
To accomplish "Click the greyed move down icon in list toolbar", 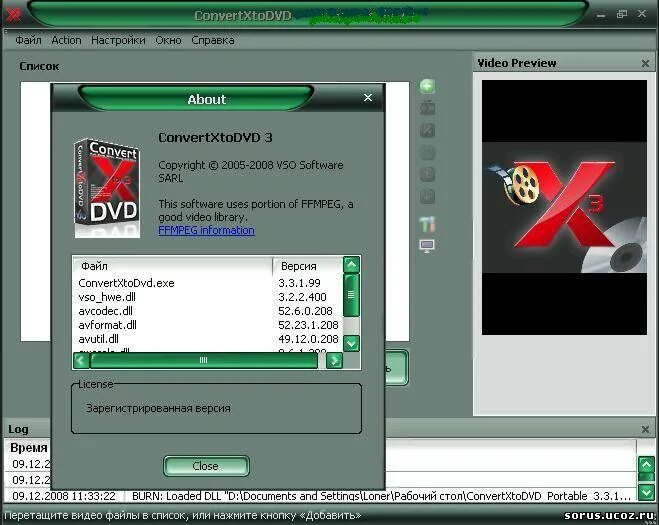I will 427,196.
